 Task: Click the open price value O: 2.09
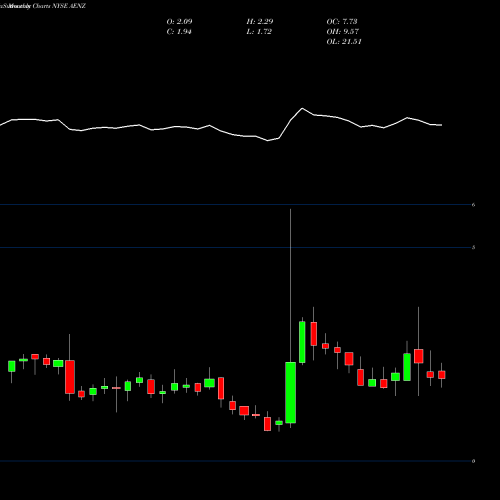pyautogui.click(x=179, y=22)
